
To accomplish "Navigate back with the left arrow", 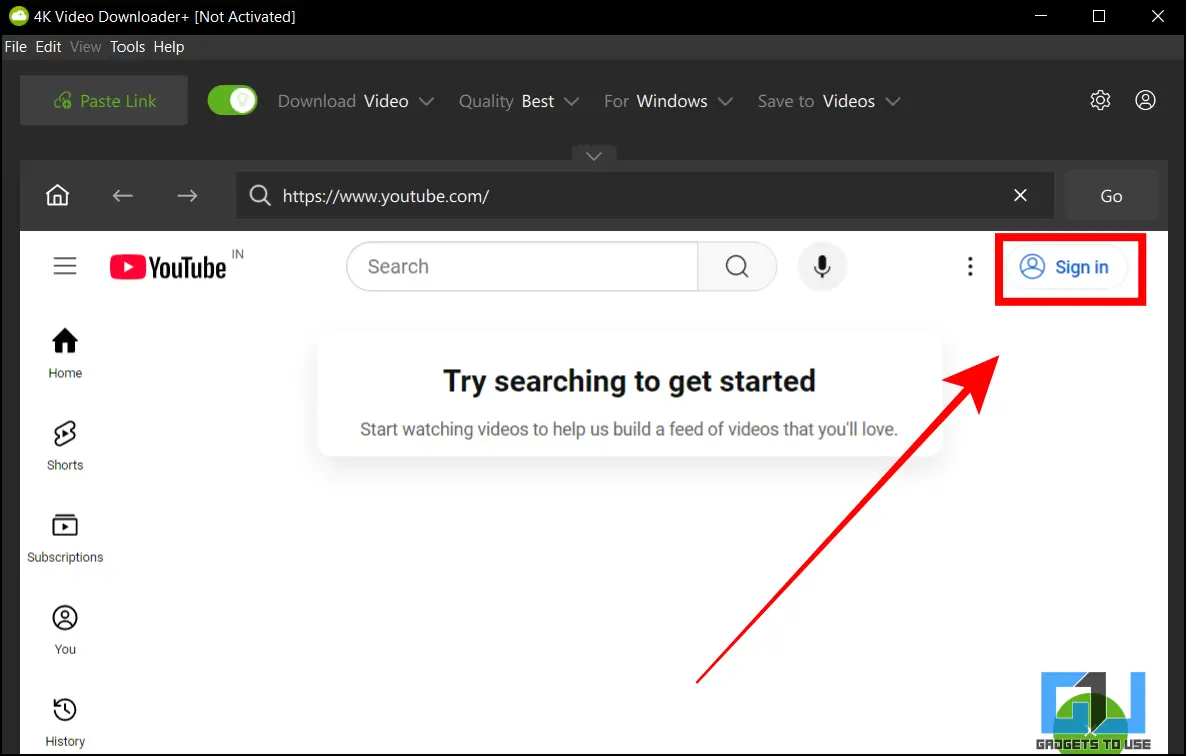I will (123, 196).
